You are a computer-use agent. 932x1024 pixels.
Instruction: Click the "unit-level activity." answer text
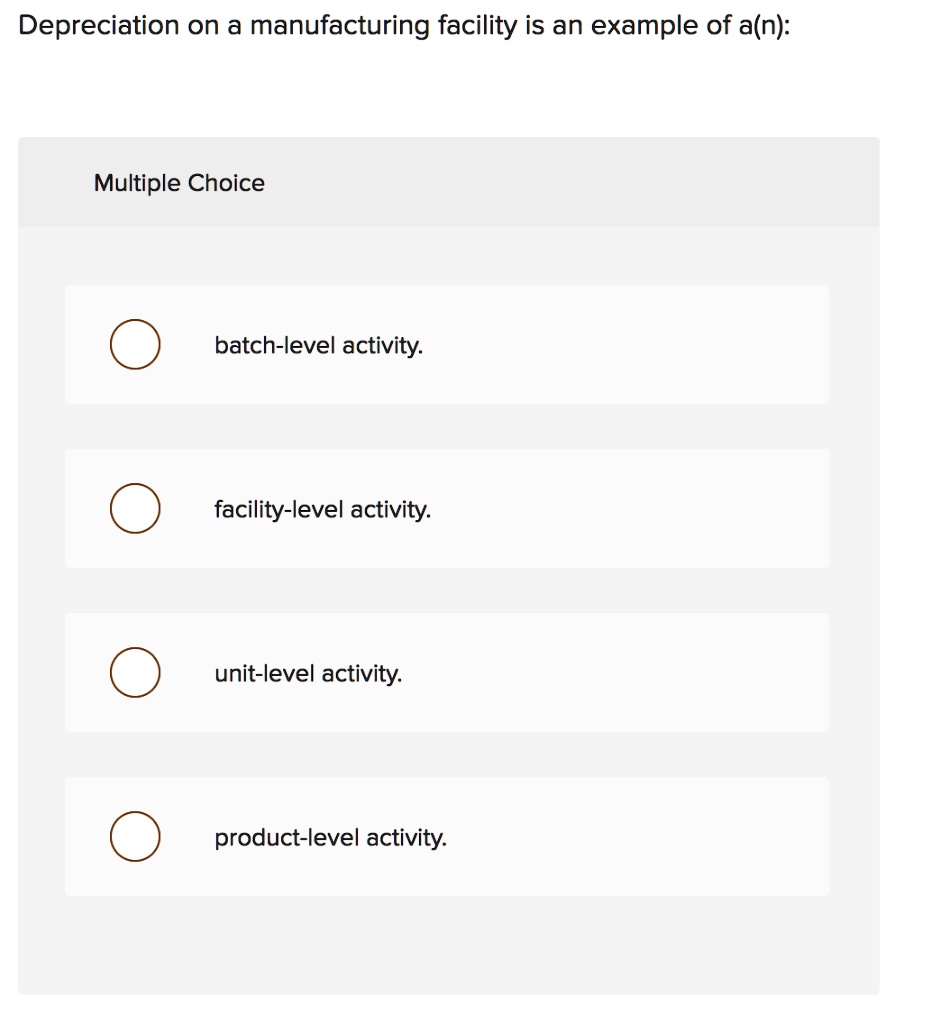pos(308,674)
